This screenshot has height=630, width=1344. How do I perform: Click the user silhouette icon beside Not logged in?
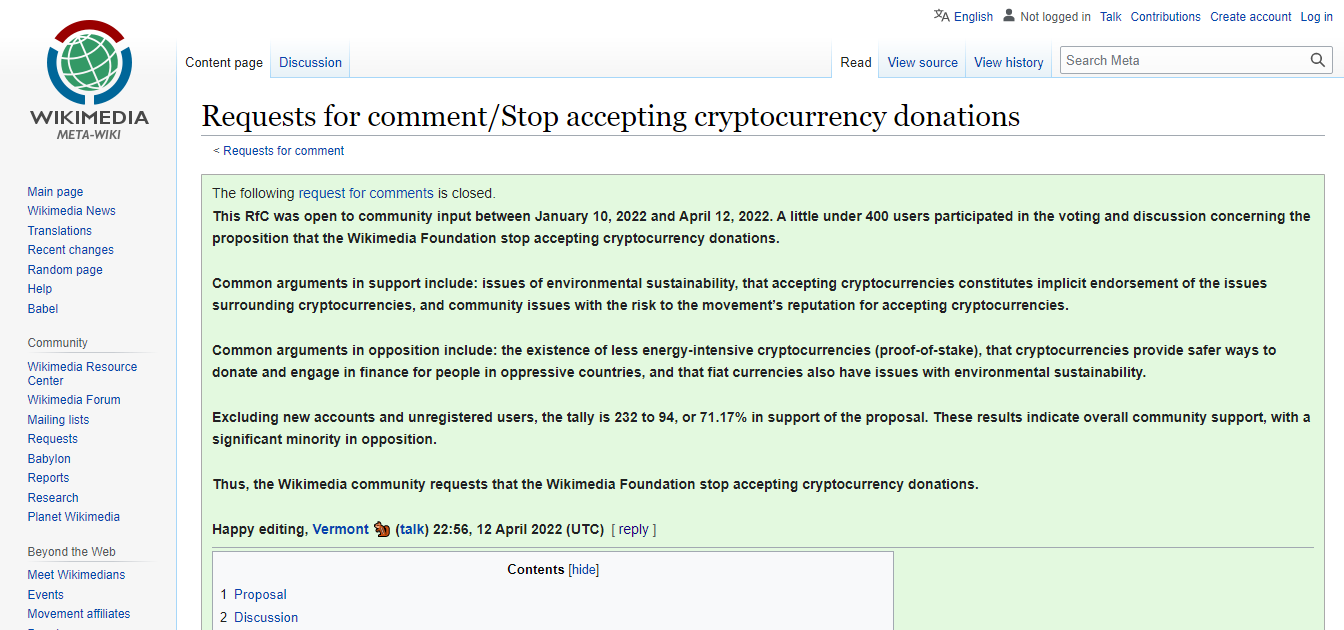point(1009,15)
